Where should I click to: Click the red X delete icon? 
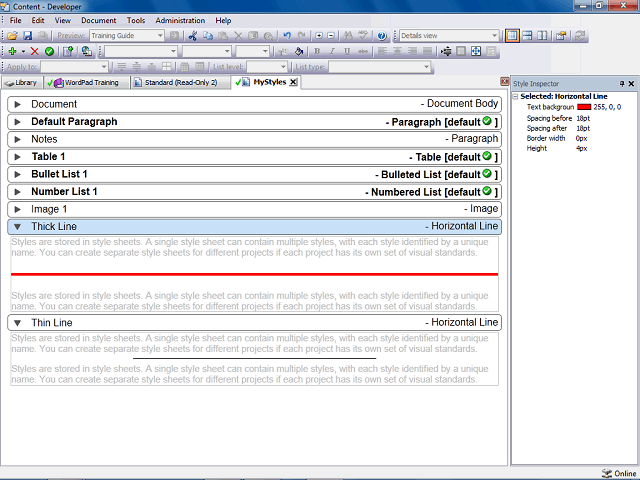(35, 51)
